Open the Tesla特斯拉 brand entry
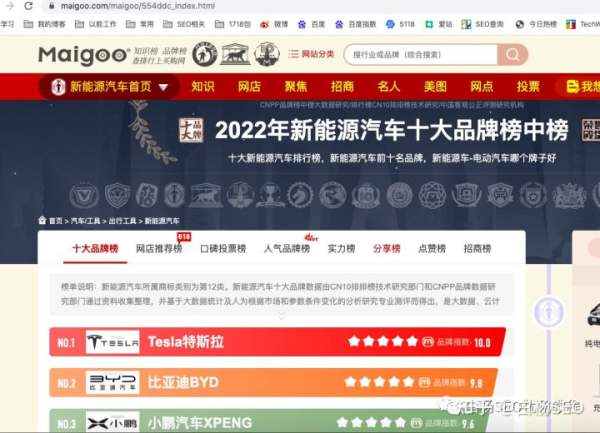Screen dimensions: 600x433 coord(186,342)
